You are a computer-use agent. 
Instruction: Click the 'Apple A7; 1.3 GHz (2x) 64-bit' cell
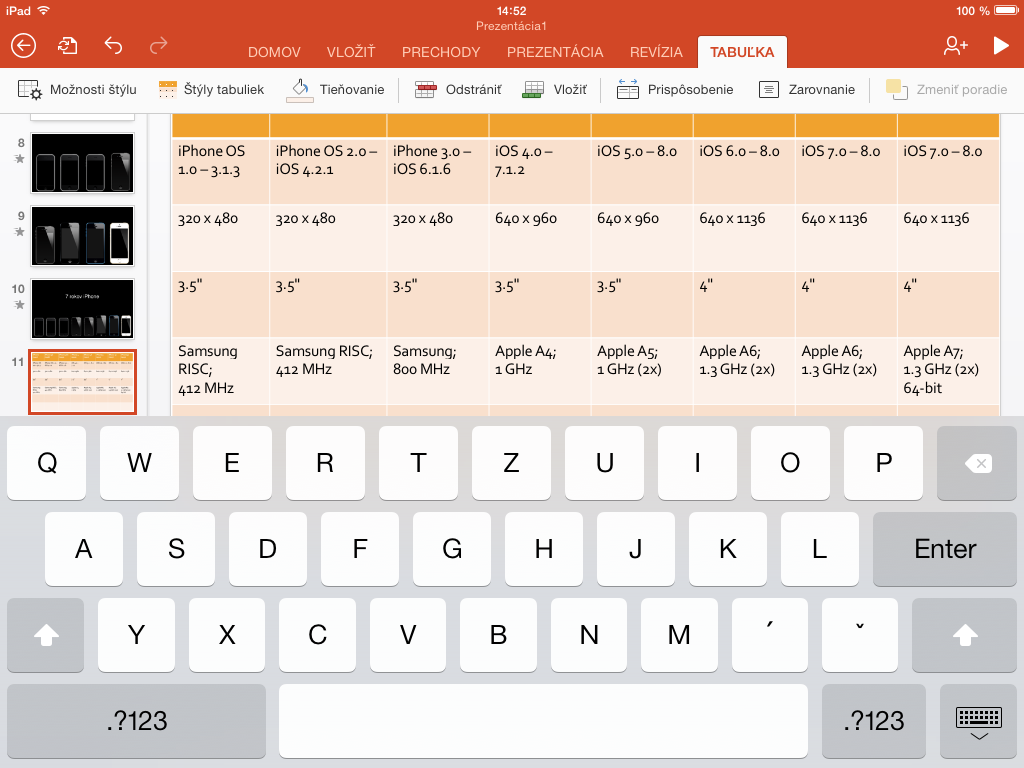948,370
